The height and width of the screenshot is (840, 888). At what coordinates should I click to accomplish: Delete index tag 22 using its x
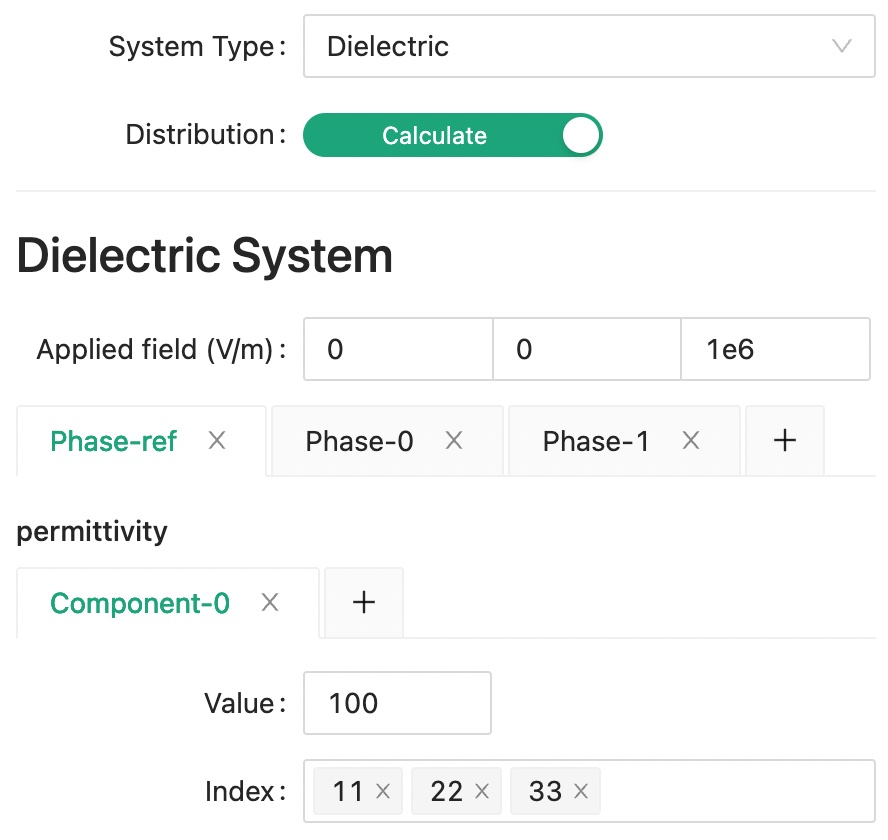tap(481, 790)
